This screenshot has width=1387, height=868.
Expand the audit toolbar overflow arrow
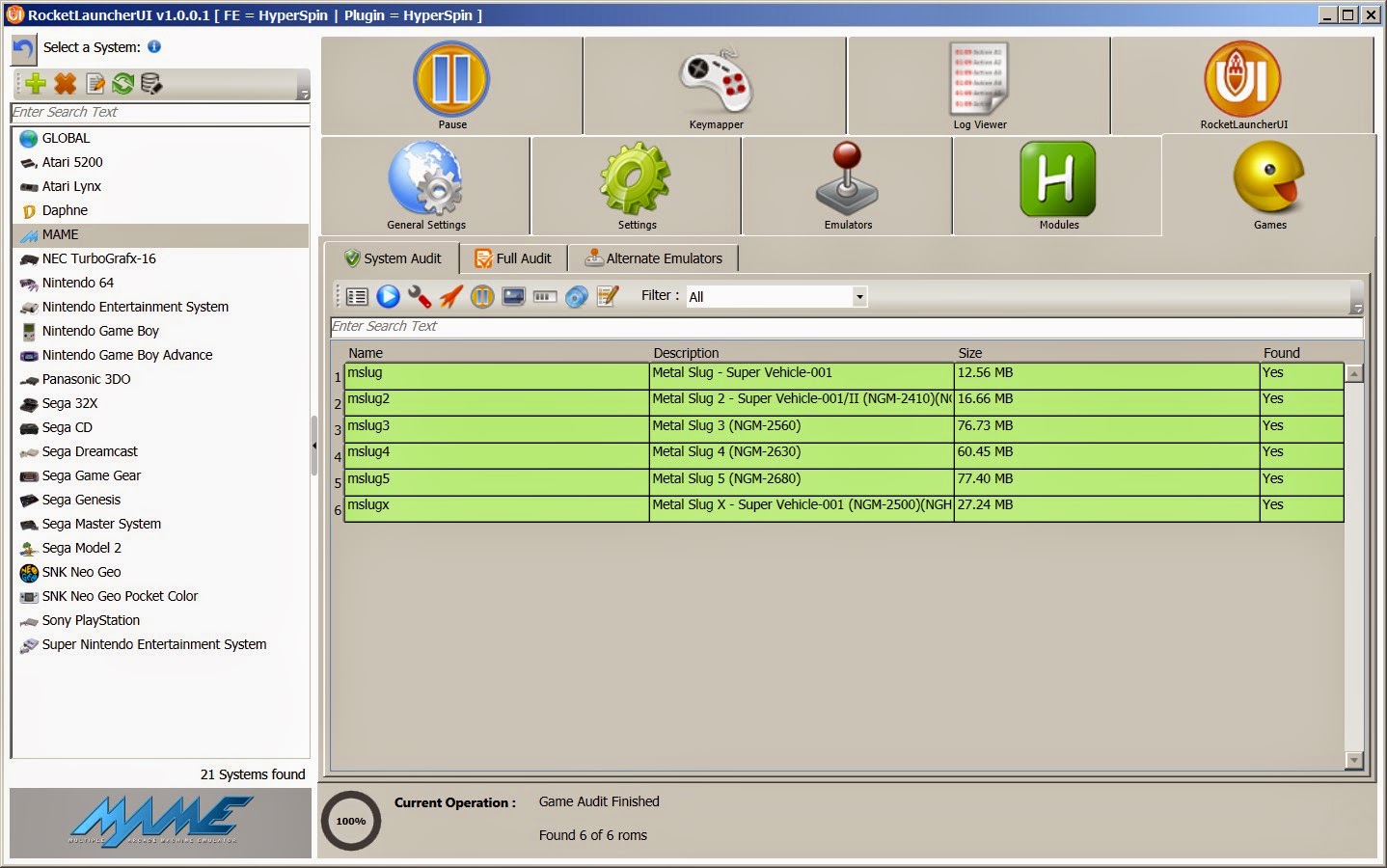(x=1357, y=309)
